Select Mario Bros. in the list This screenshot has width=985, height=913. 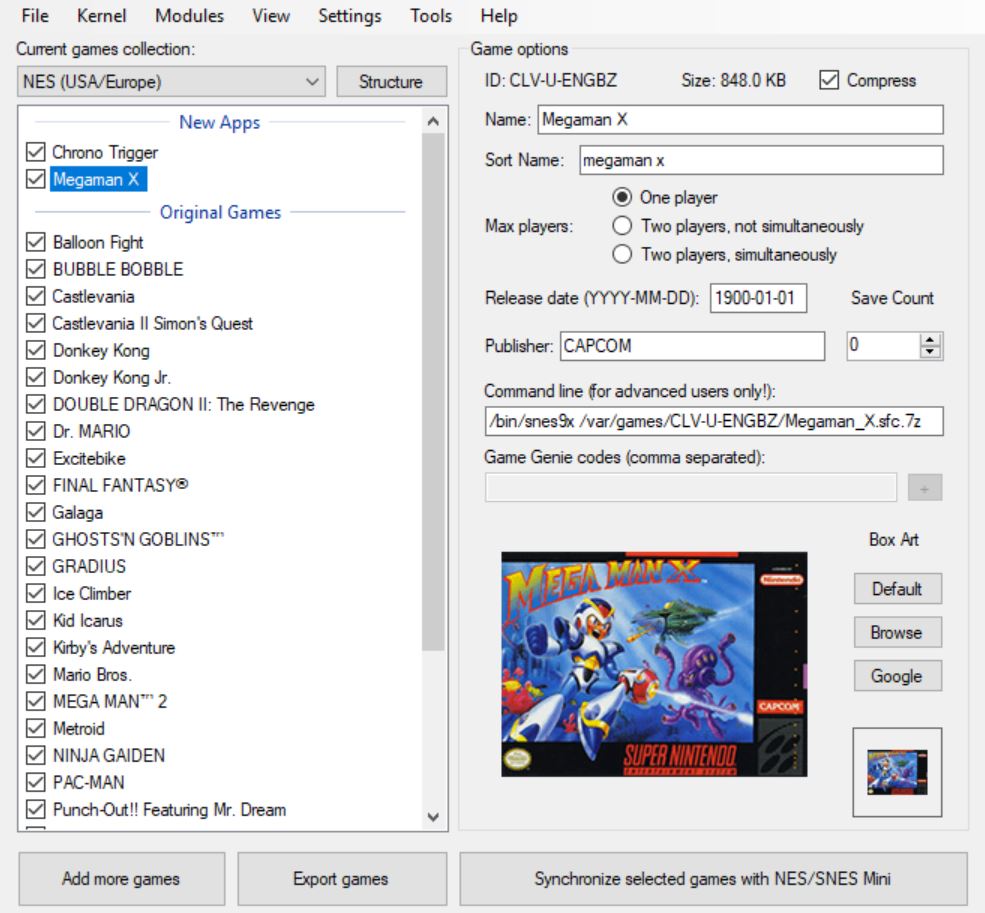tap(92, 674)
